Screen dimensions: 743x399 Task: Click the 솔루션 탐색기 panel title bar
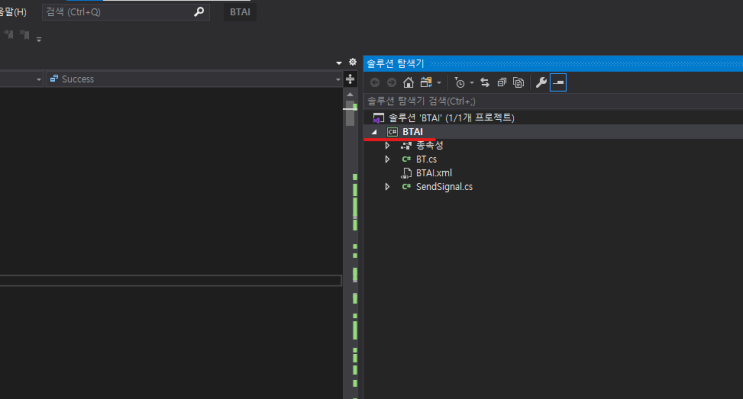553,63
